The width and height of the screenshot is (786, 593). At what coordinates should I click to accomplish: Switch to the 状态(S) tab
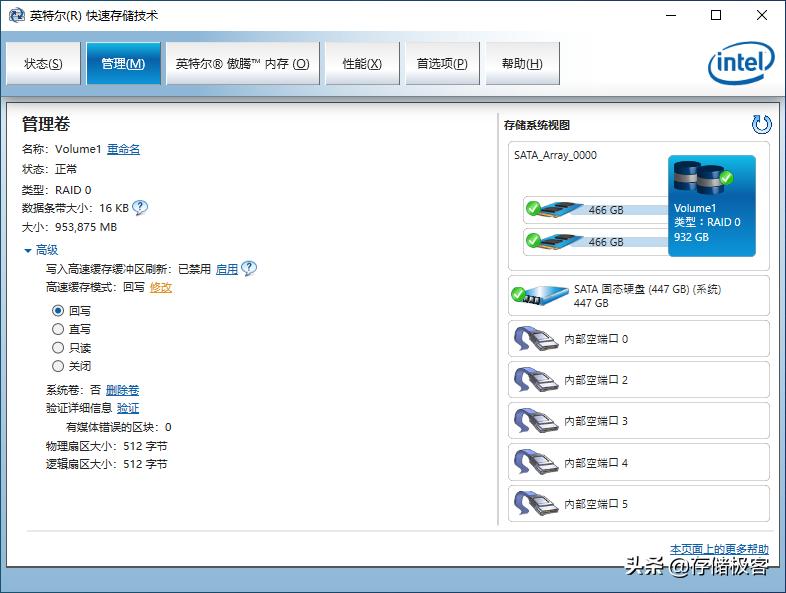(43, 64)
